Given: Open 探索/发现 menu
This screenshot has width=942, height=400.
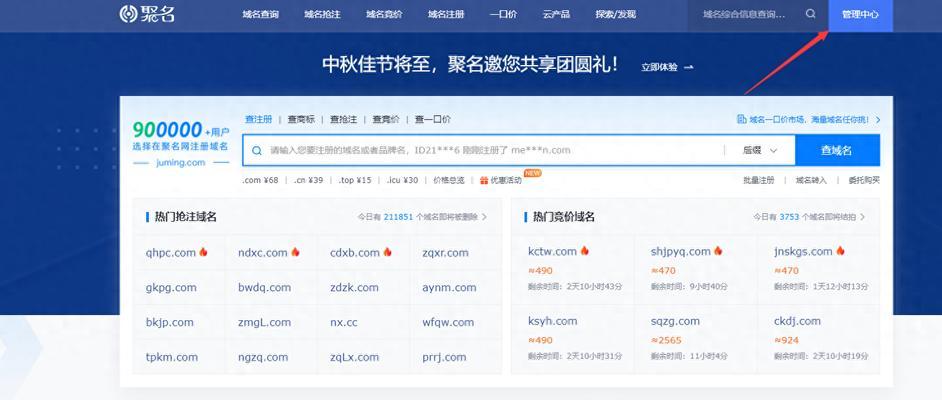Looking at the screenshot, I should (x=616, y=14).
